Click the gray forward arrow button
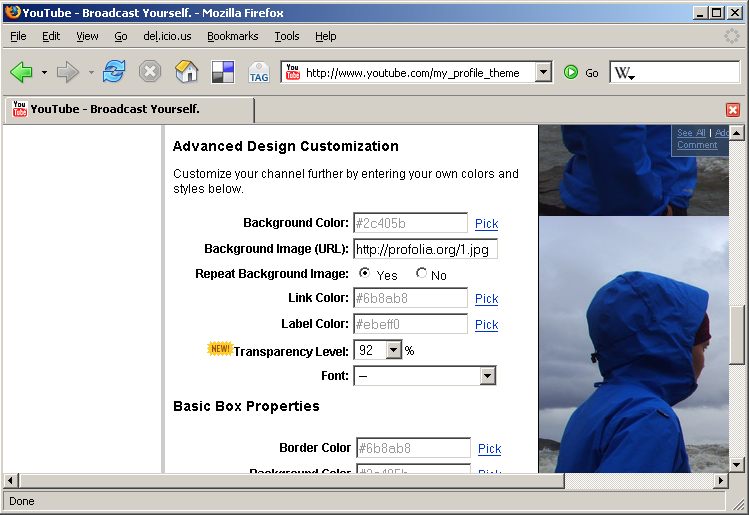 tap(67, 73)
